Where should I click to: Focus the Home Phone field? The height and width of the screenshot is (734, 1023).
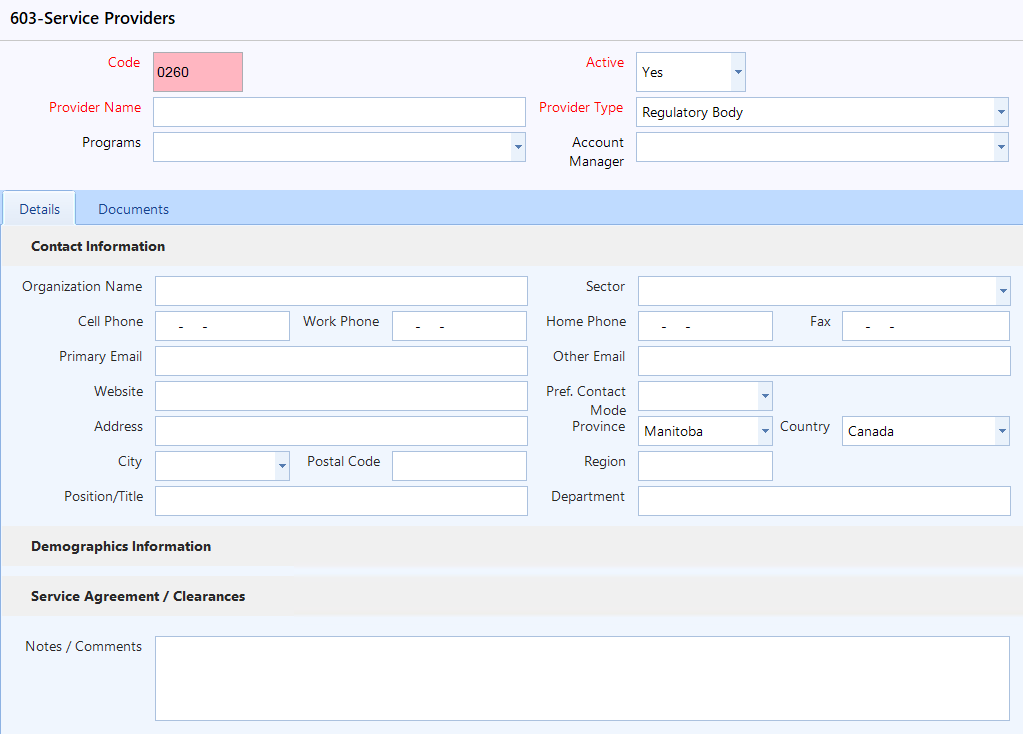[x=705, y=326]
